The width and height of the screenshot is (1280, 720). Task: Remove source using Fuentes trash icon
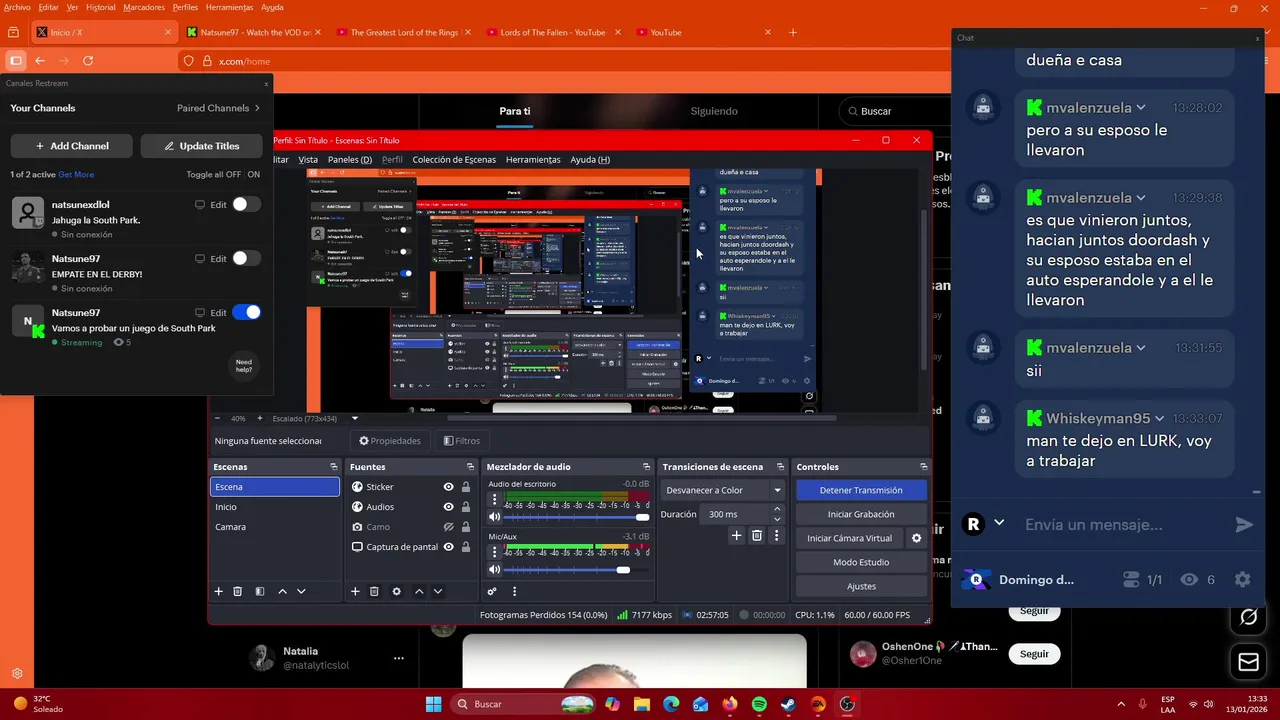coord(374,591)
